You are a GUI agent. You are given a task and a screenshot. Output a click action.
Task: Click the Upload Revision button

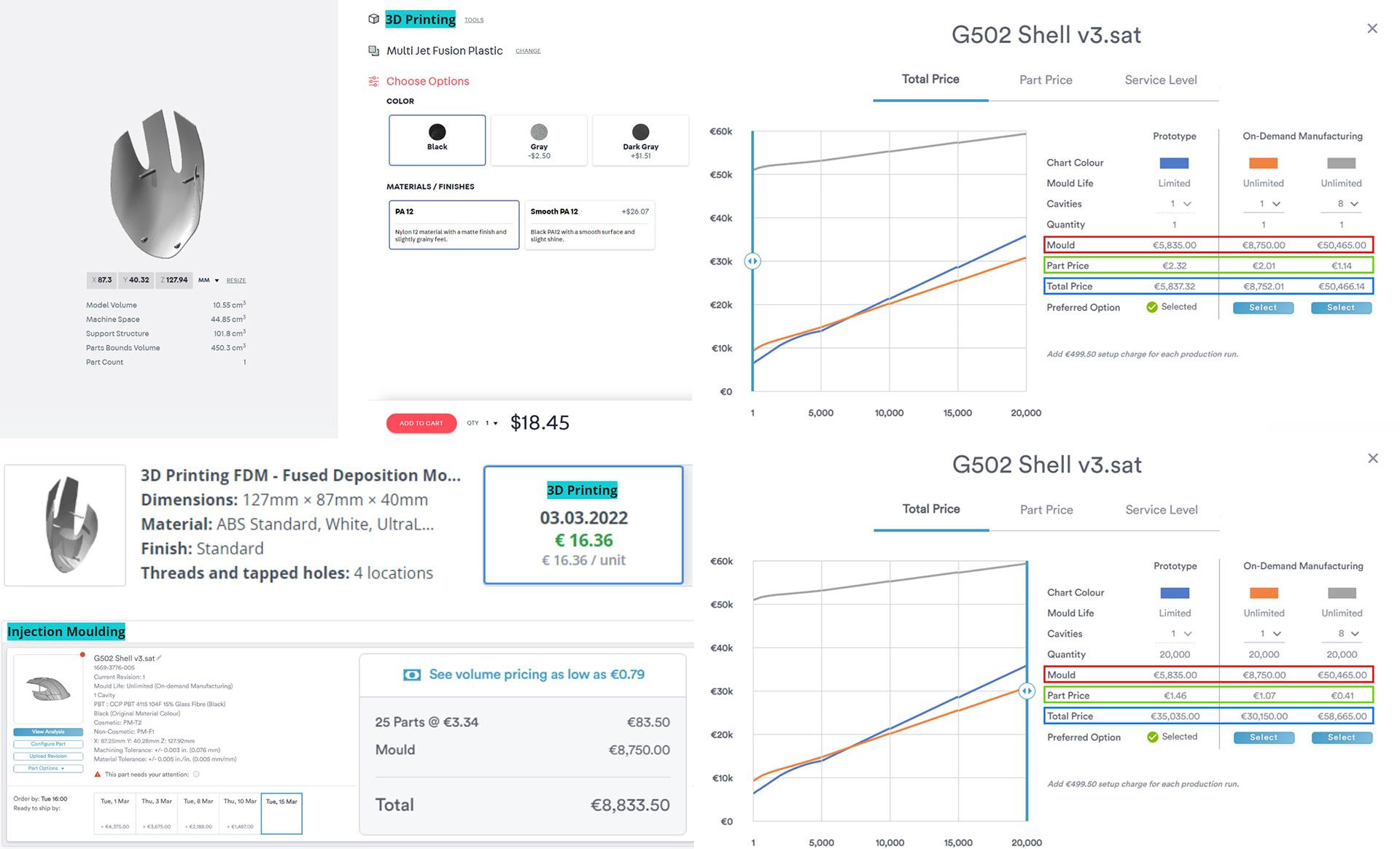click(x=48, y=756)
